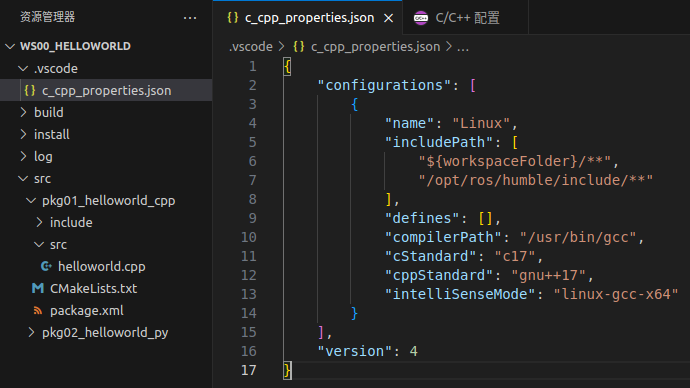
Task: Click the RSS-style icon of package.xml
Action: click(38, 311)
